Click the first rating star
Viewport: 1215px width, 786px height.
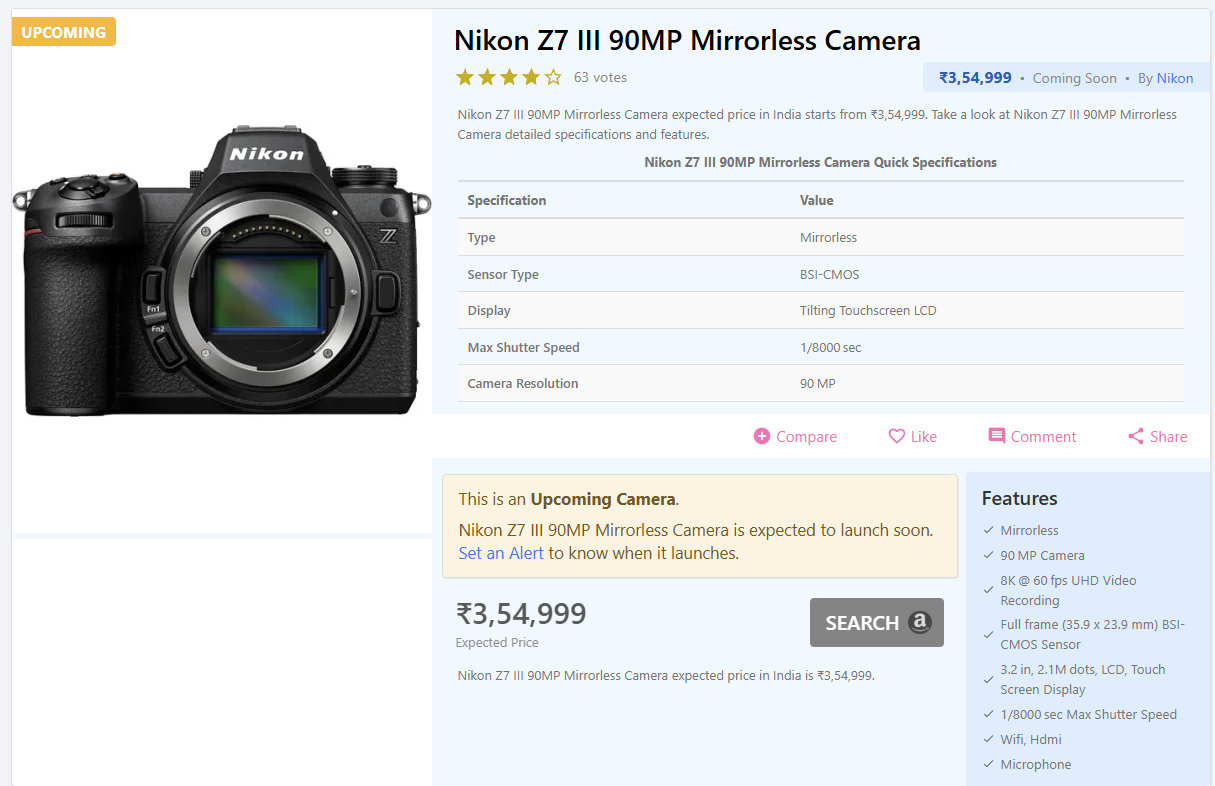465,77
